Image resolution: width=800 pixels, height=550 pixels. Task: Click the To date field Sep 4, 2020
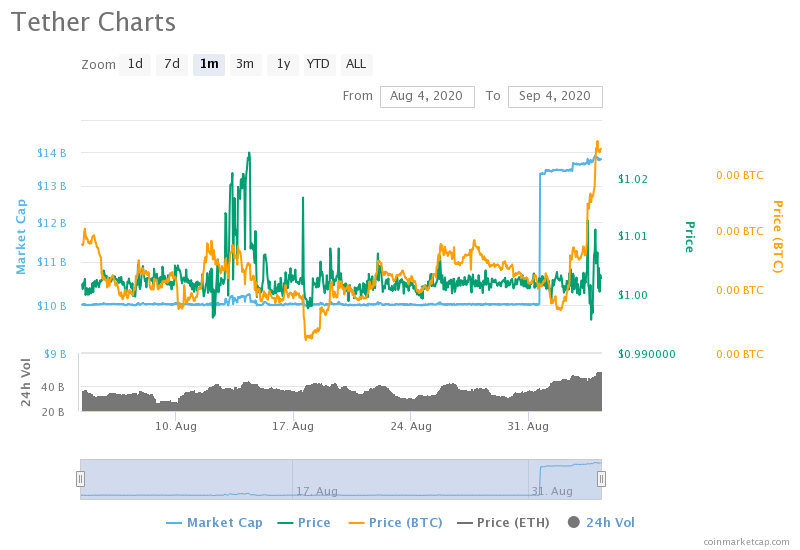(x=555, y=96)
